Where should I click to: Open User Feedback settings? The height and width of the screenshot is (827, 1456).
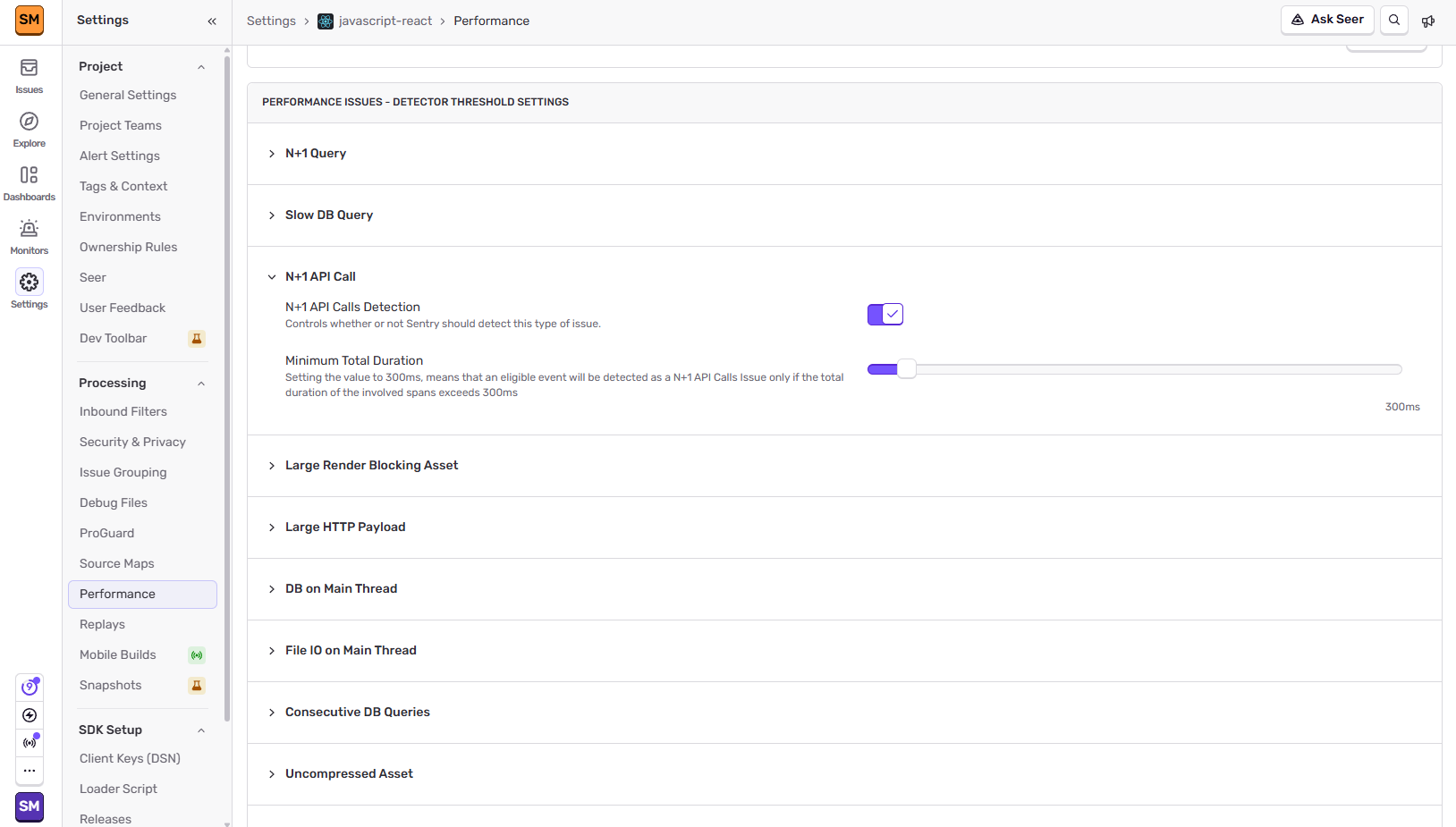point(142,308)
